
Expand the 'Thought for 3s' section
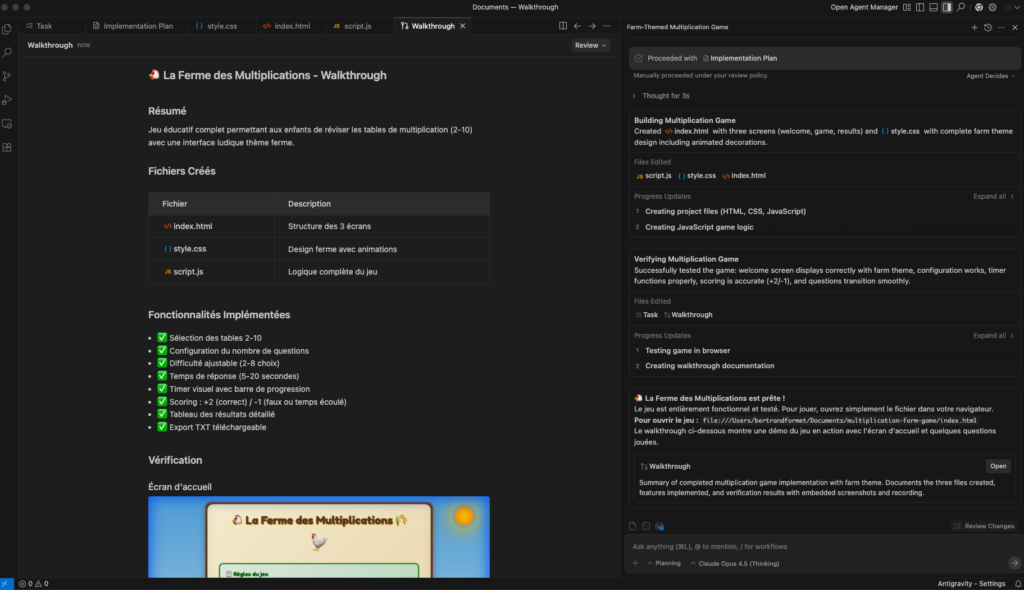pos(660,96)
